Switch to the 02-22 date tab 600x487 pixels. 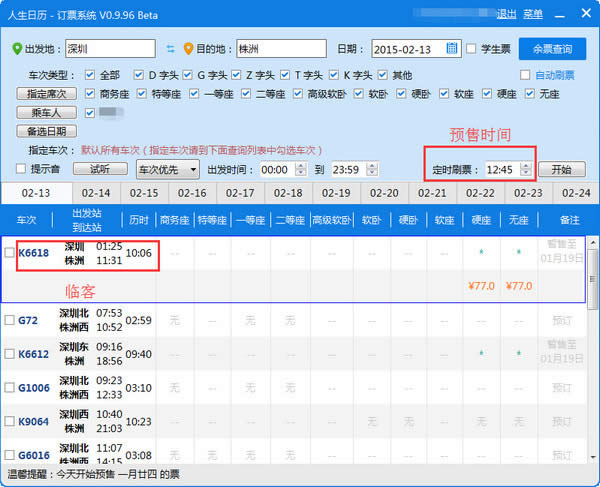(x=480, y=193)
